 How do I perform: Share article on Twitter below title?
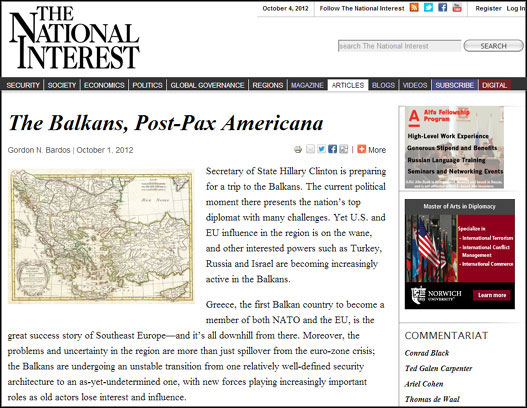click(x=322, y=149)
